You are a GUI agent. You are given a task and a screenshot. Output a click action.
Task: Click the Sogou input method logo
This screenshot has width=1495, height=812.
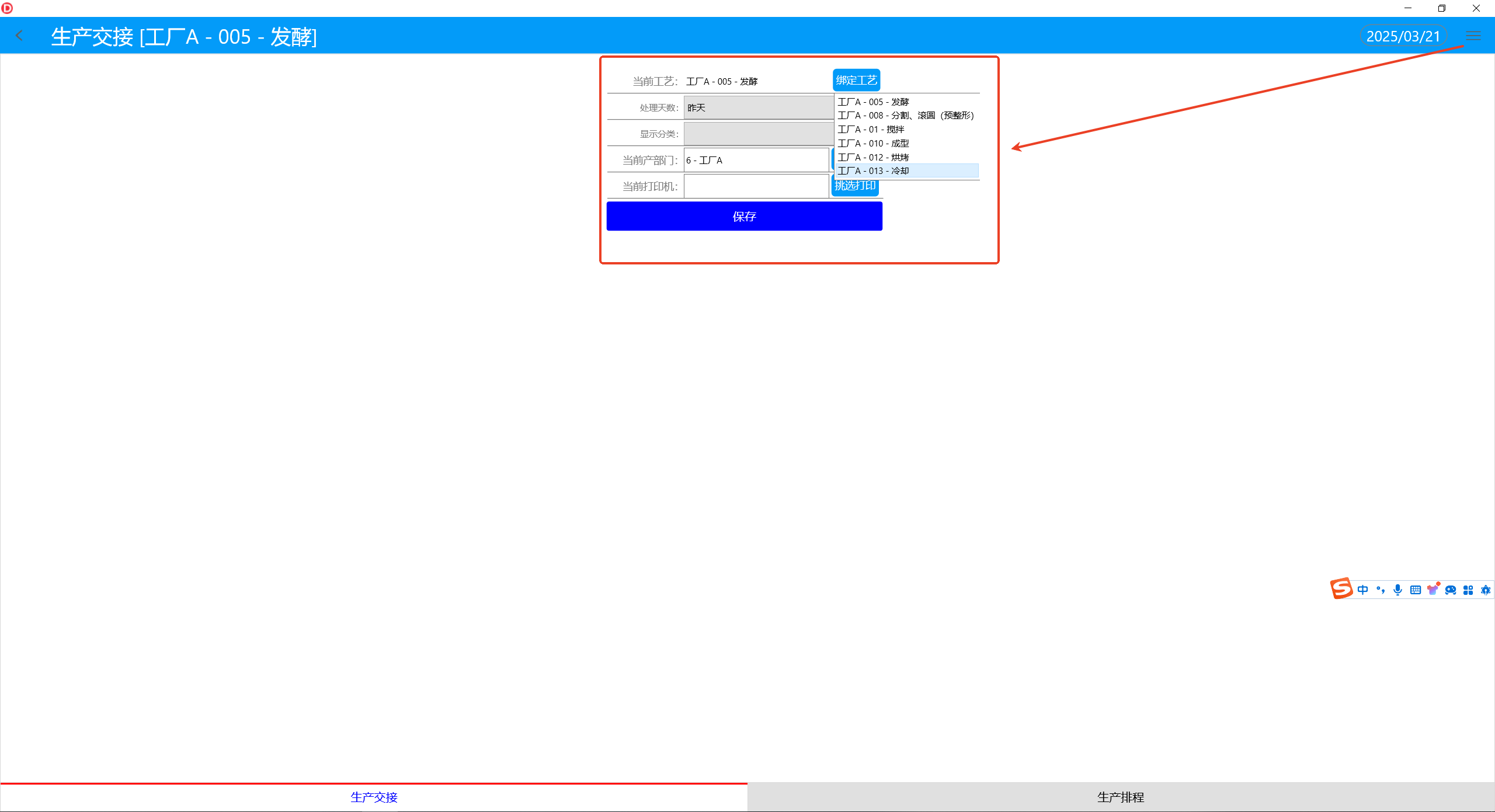(x=1341, y=588)
